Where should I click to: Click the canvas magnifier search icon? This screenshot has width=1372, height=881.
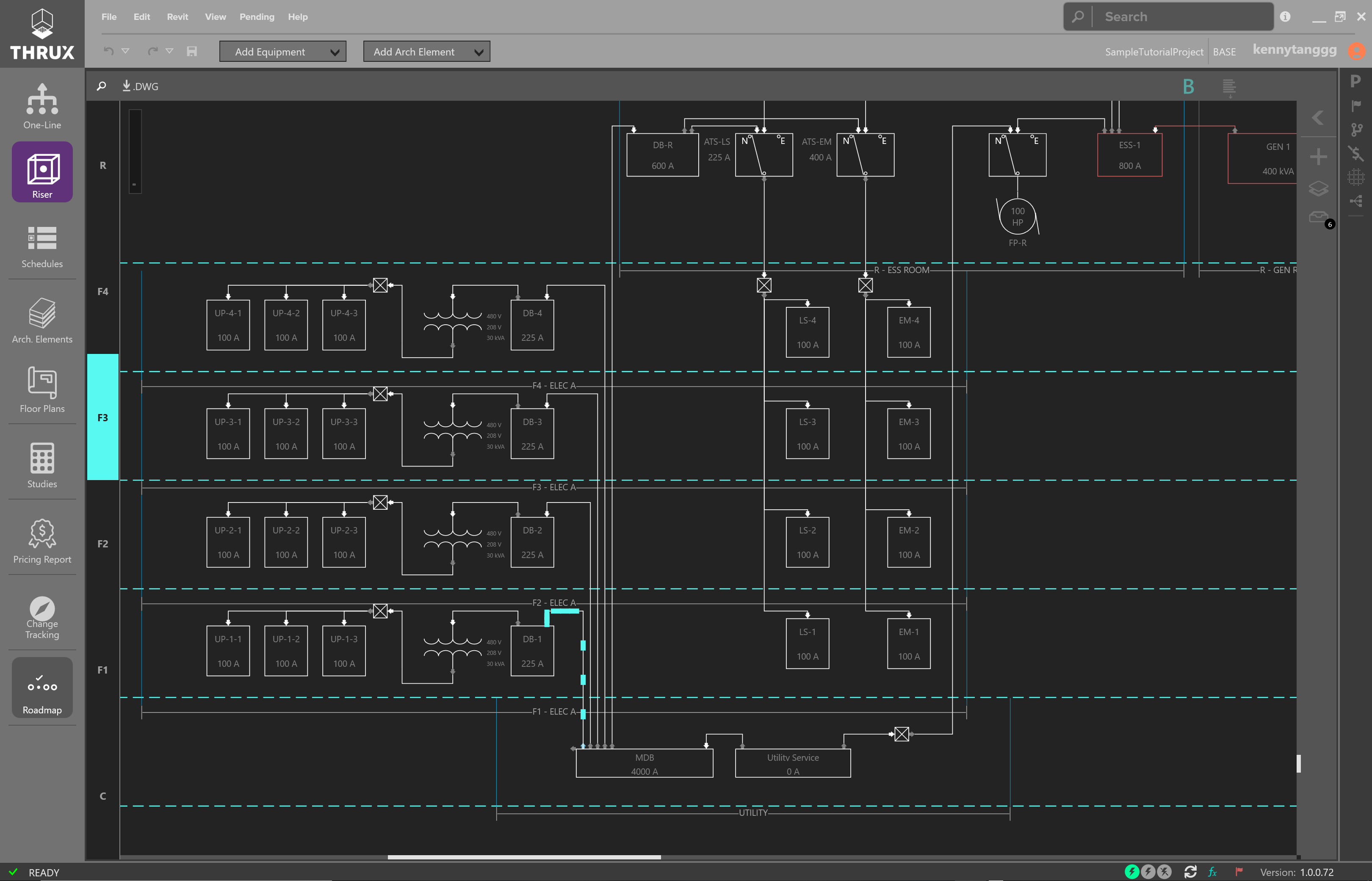coord(101,86)
